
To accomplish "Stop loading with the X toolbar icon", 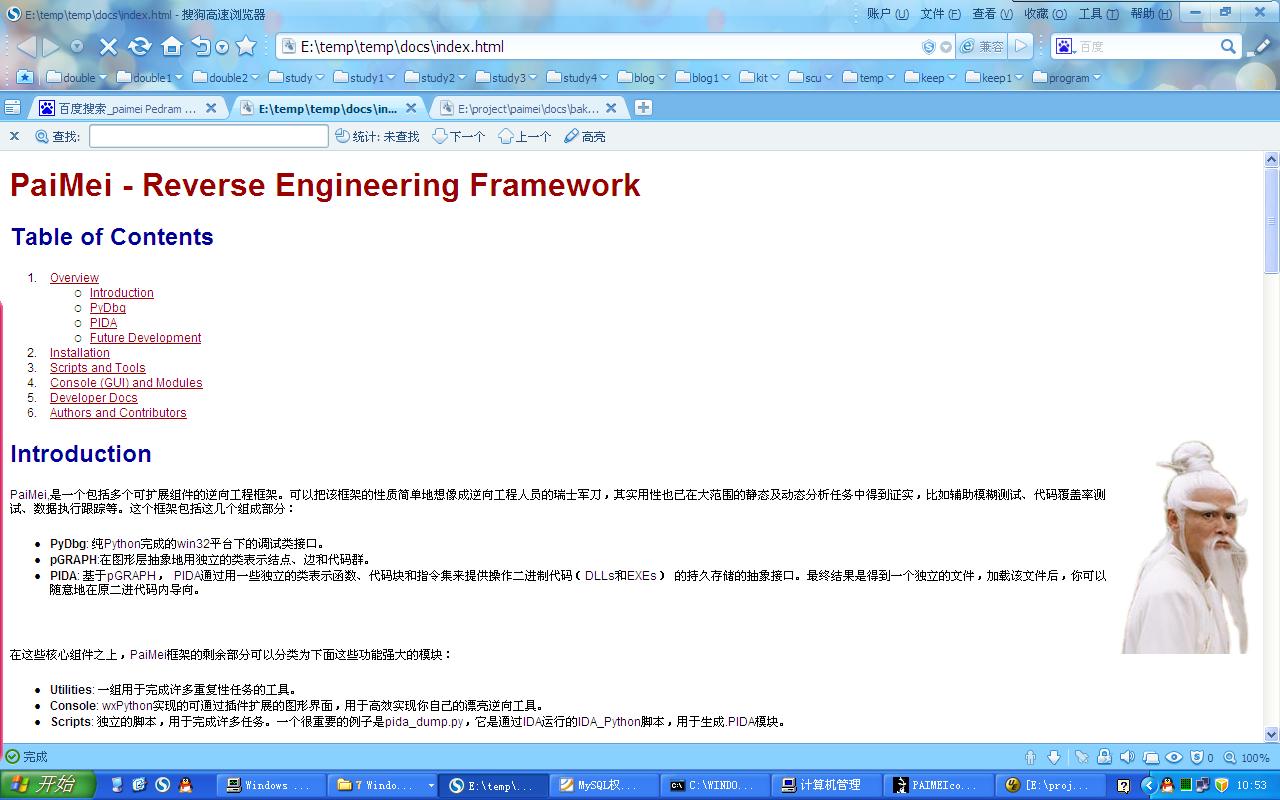I will tap(109, 46).
